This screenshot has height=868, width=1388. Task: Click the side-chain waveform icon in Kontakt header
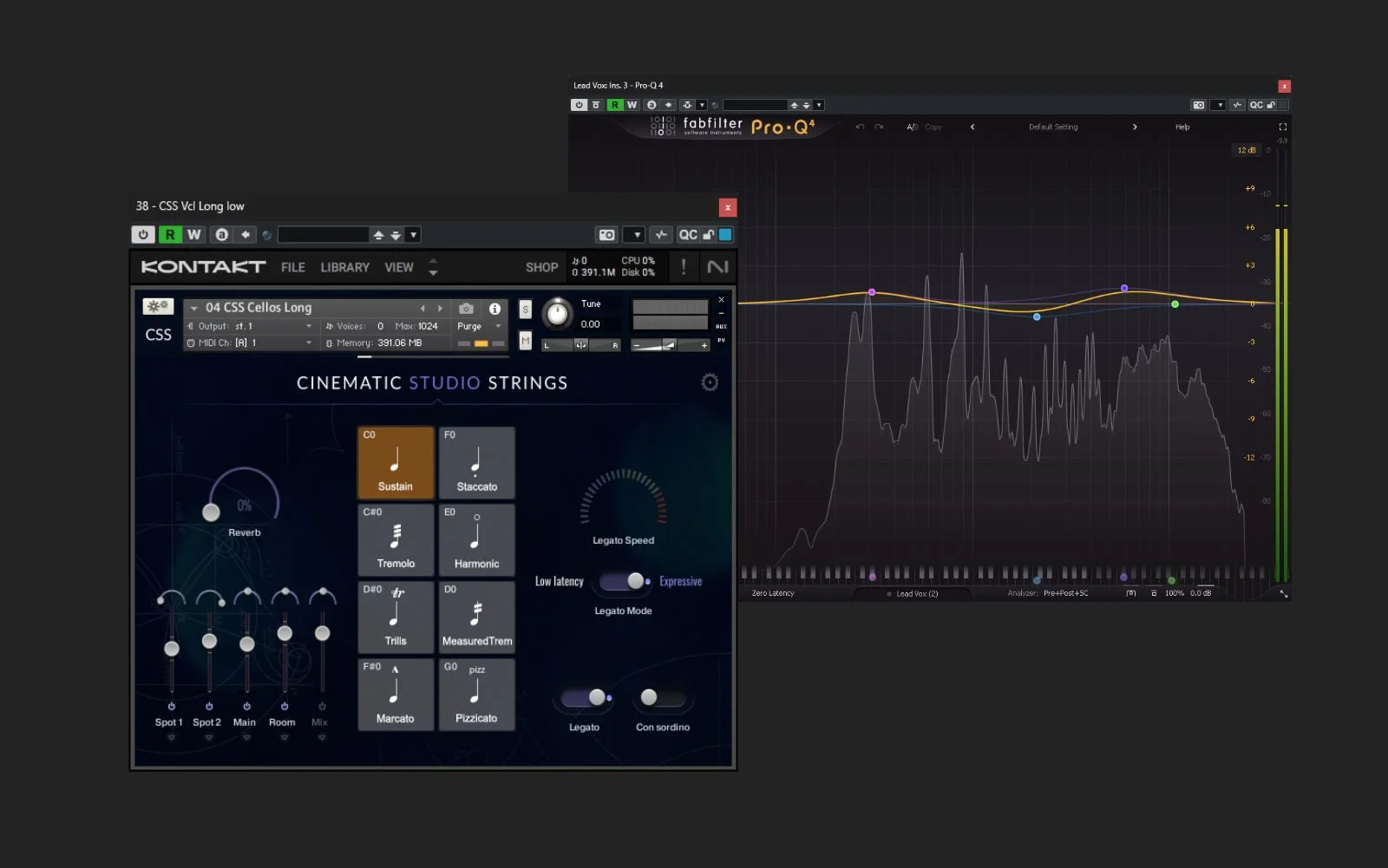661,235
